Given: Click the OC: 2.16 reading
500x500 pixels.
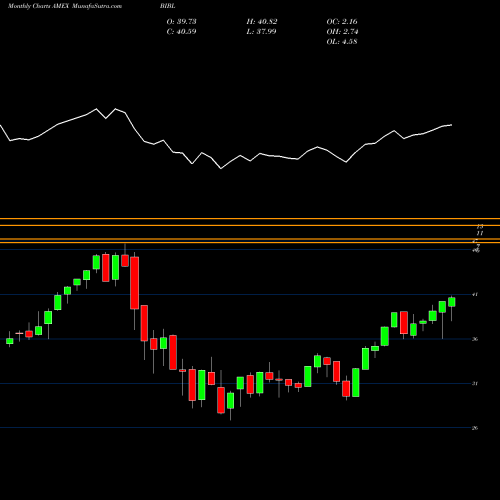Looking at the screenshot, I should (342, 22).
